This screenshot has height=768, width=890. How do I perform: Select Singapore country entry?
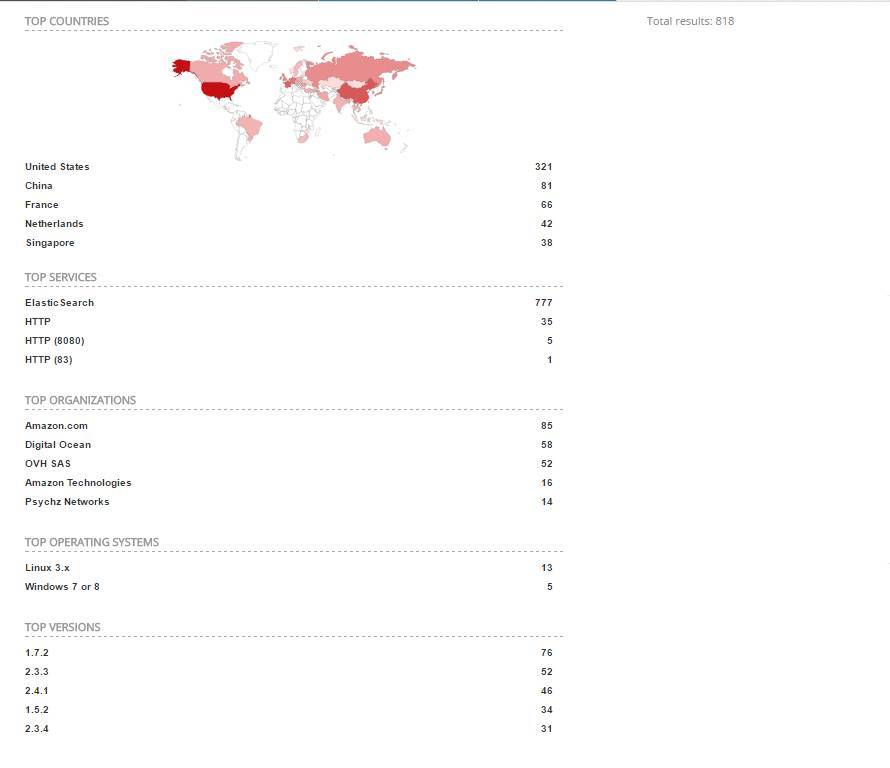tap(50, 243)
